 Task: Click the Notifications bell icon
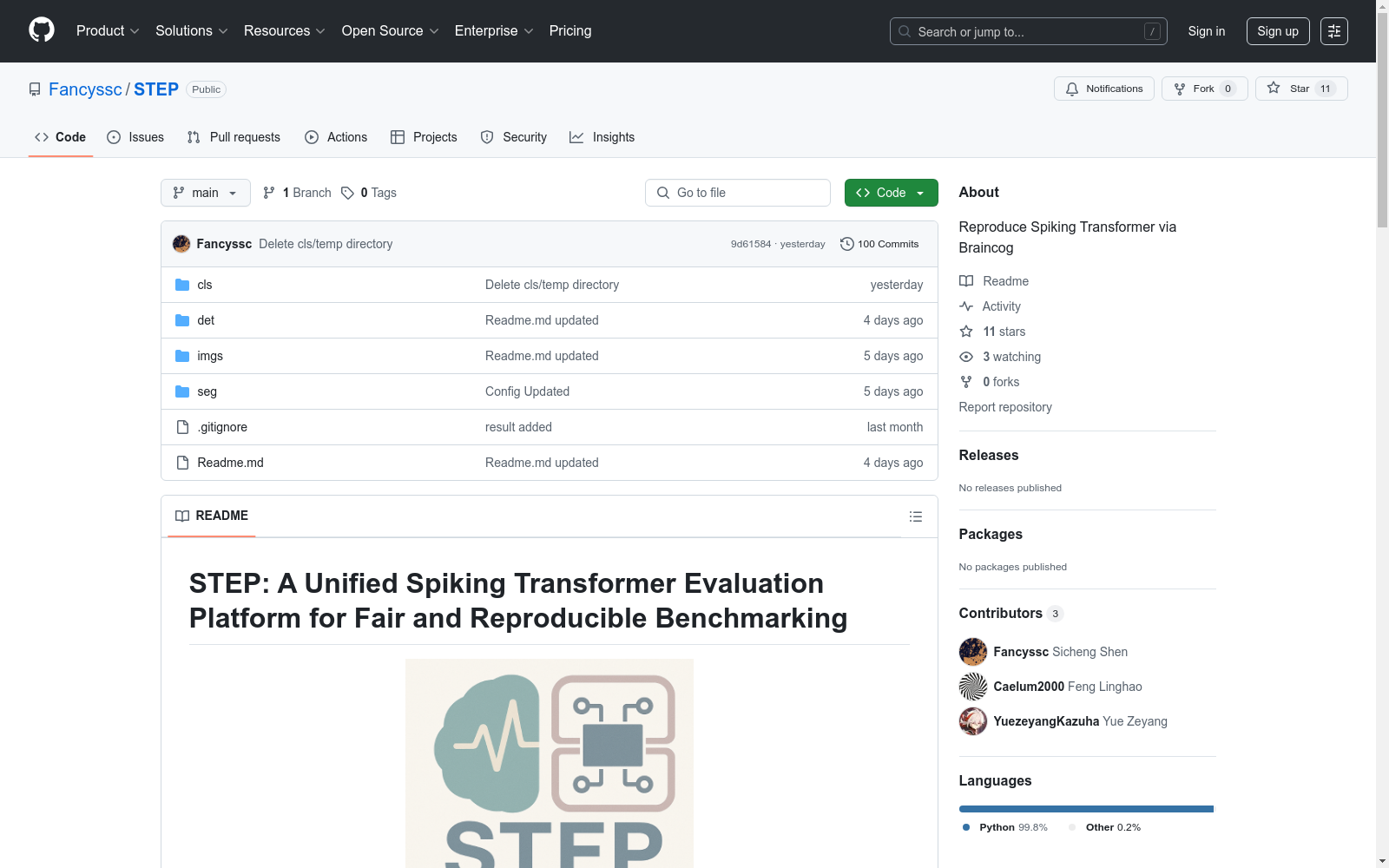tap(1072, 89)
